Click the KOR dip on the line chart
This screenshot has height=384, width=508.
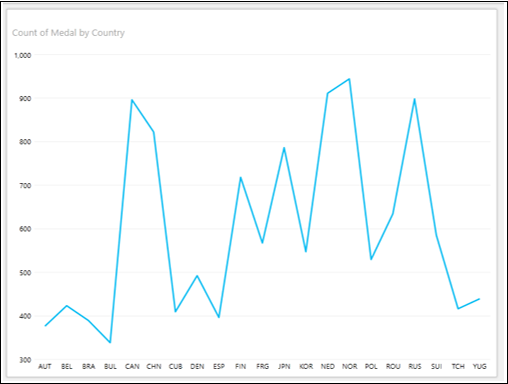pos(306,251)
